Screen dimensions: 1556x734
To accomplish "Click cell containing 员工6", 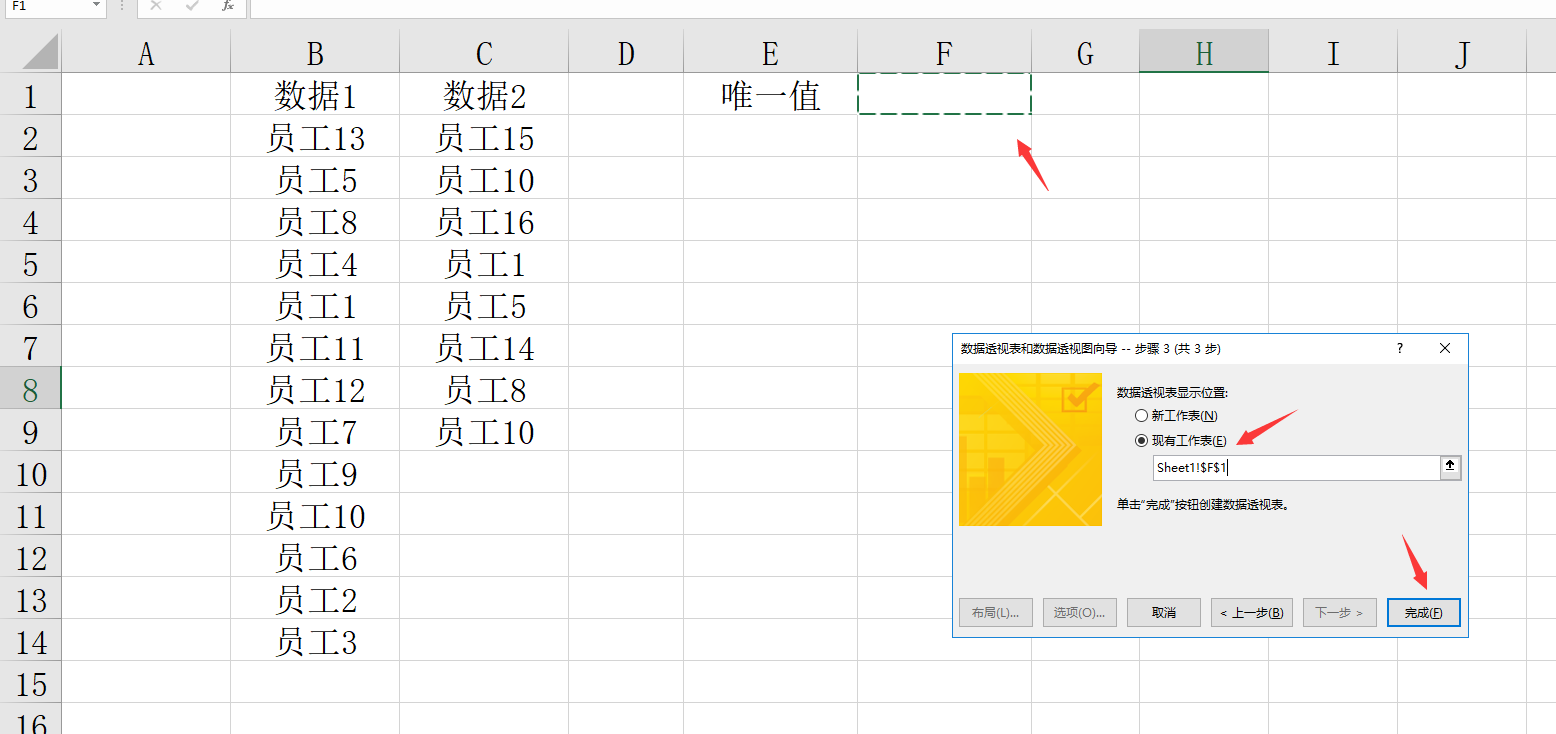I will pyautogui.click(x=315, y=558).
